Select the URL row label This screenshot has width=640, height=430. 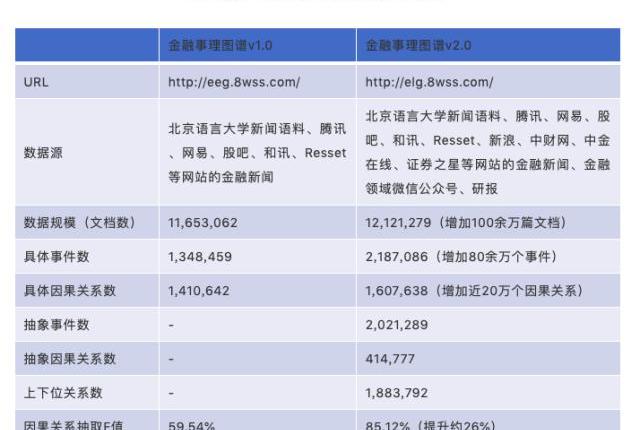tap(36, 83)
